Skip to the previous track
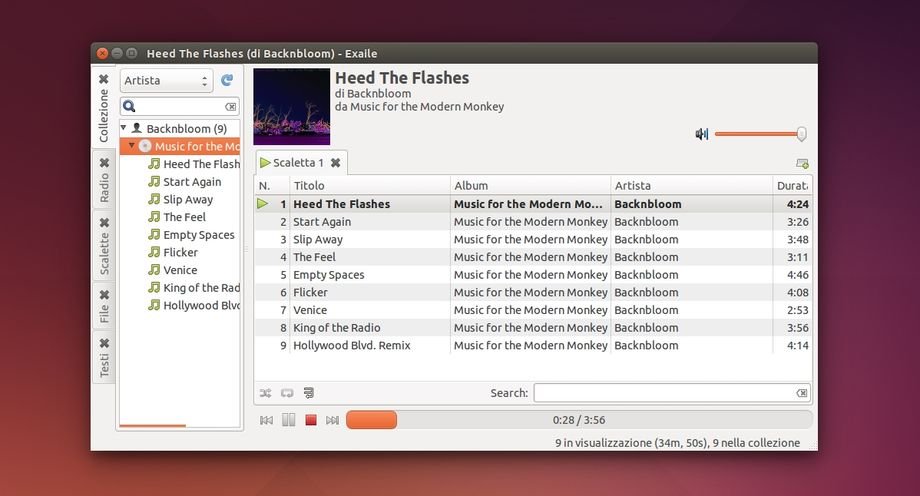Viewport: 920px width, 496px height. point(266,420)
